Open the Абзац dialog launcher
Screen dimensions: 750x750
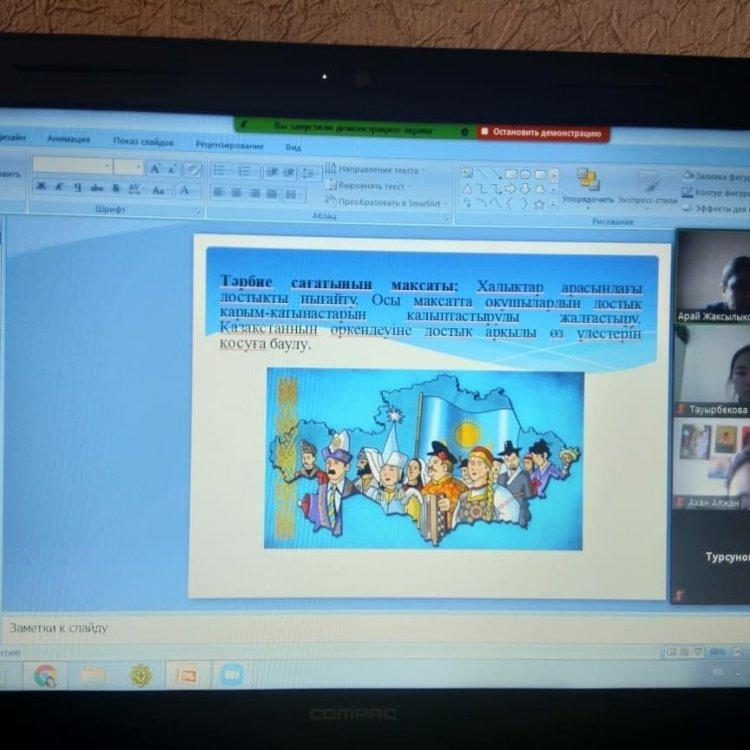point(446,219)
